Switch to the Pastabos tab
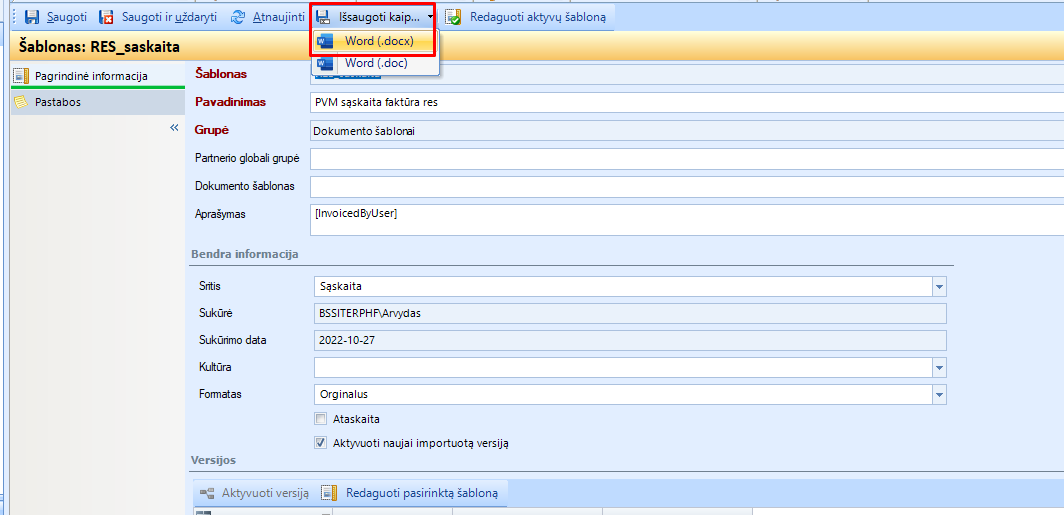Screen dimensions: 1064x515 tap(58, 102)
